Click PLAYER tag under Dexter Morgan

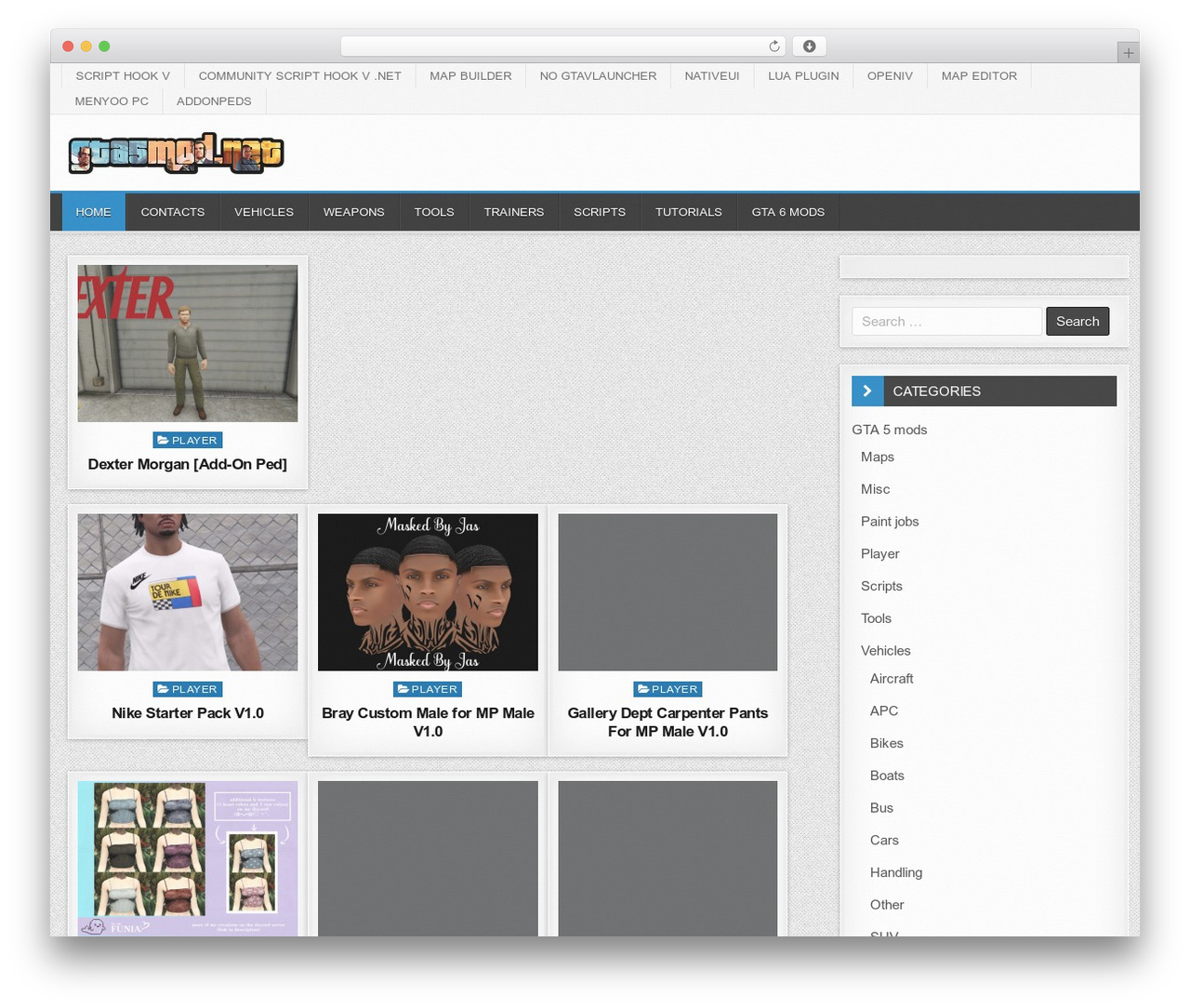(188, 441)
